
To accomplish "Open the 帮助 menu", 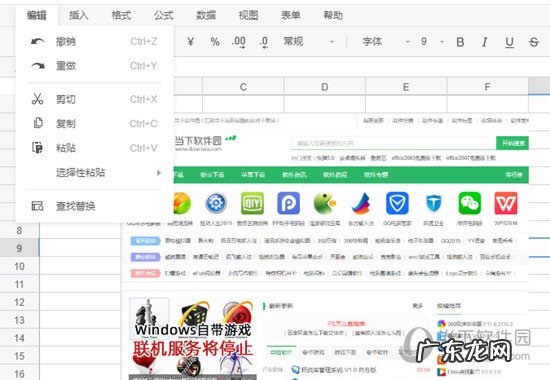I will tap(333, 15).
